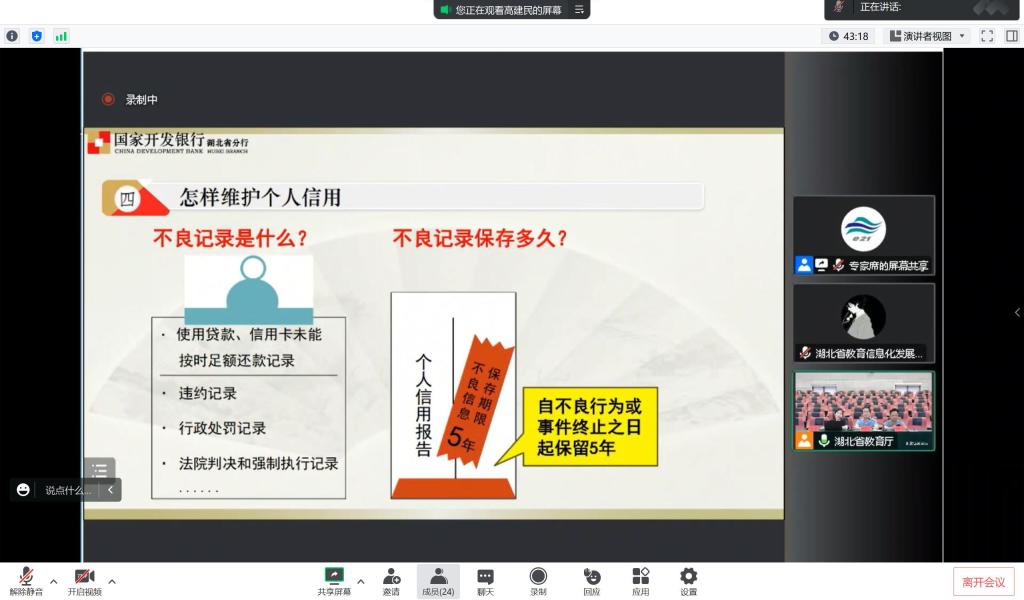This screenshot has height=600, width=1024.
Task: Start recording via 录制 button
Action: coord(538,580)
